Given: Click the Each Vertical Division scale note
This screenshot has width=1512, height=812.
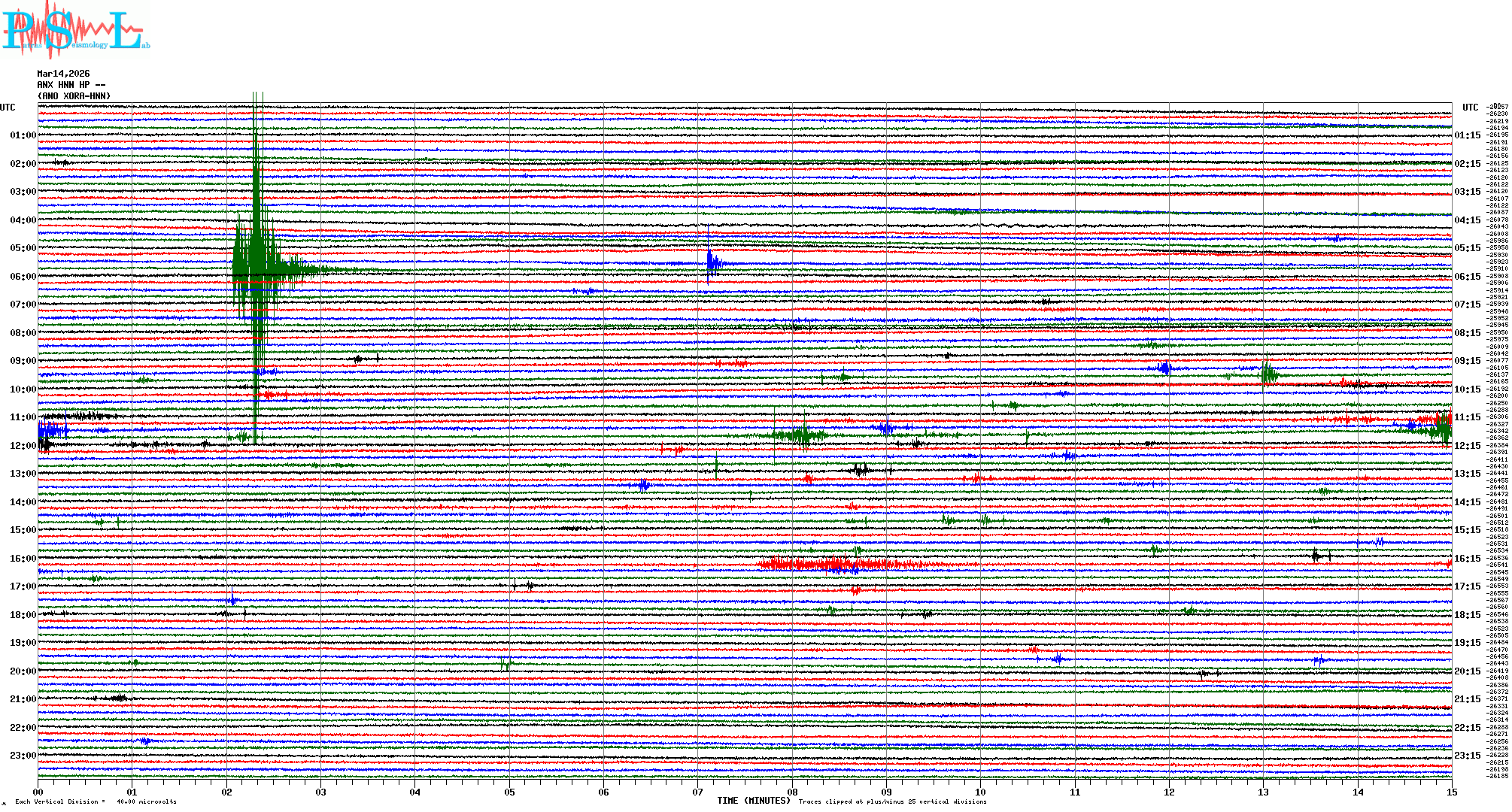Looking at the screenshot, I should (x=96, y=801).
